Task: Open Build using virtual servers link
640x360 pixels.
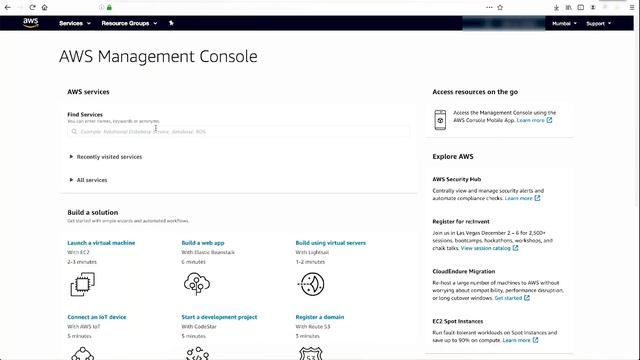Action: pyautogui.click(x=331, y=243)
